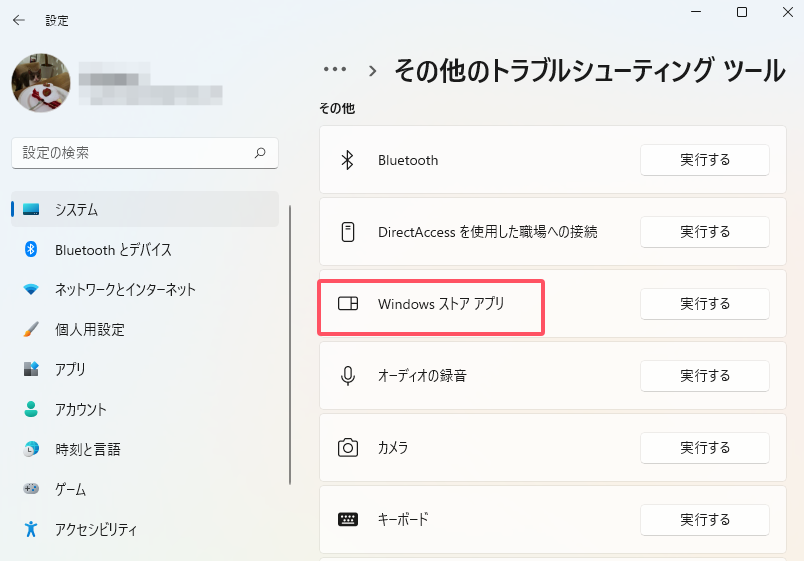This screenshot has height=561, width=804.
Task: Click the キーボード keyboard icon
Action: coord(348,519)
